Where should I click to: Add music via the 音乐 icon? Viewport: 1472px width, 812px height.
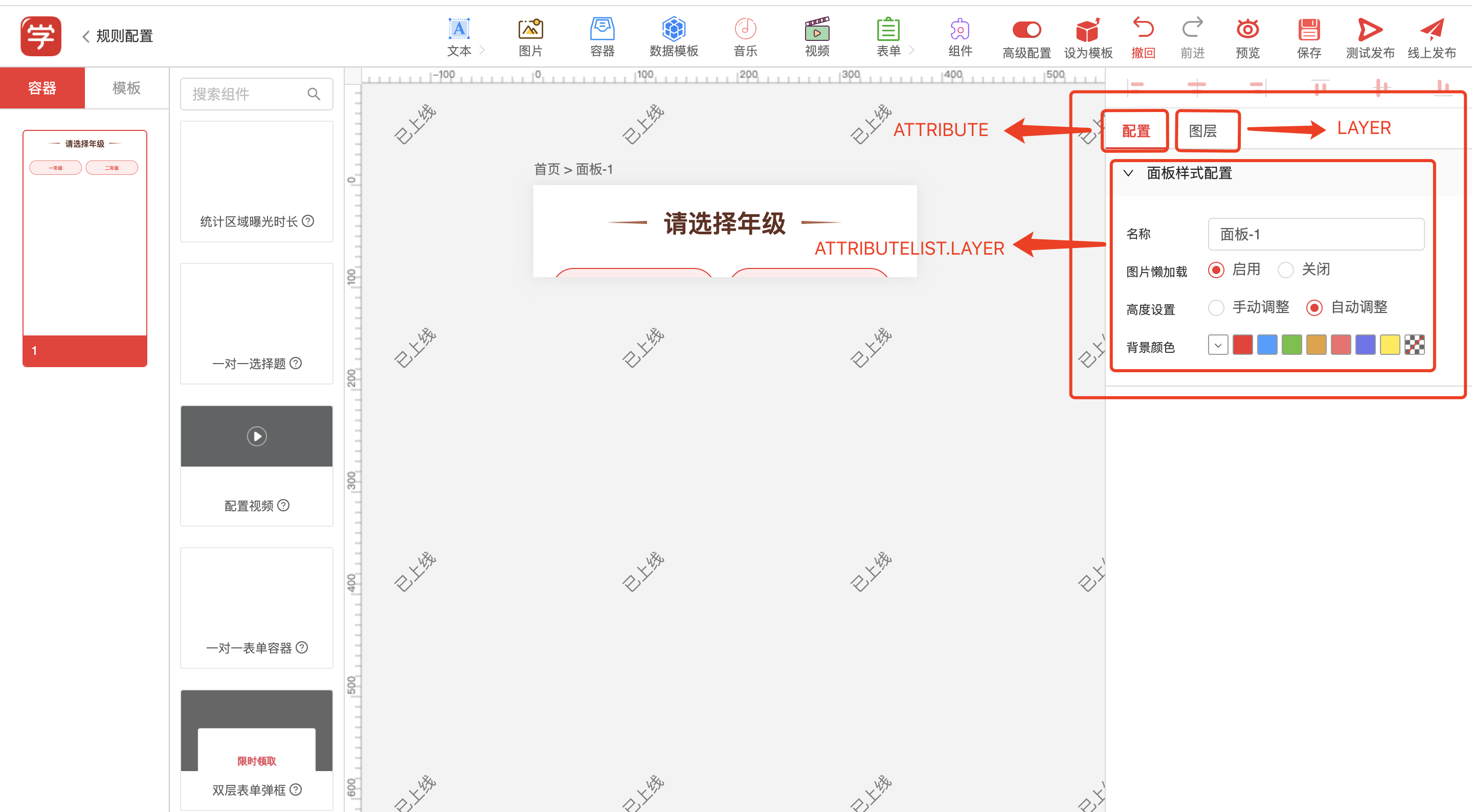pos(745,29)
